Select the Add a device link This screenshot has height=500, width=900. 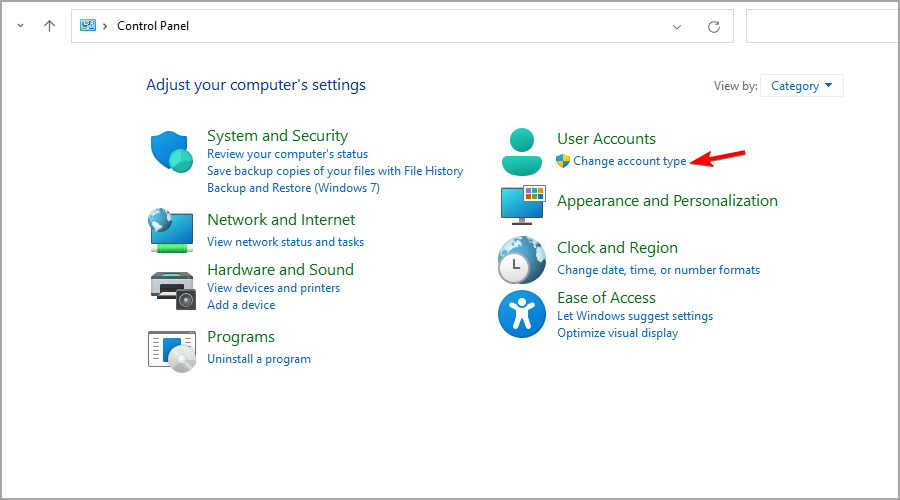coord(241,305)
